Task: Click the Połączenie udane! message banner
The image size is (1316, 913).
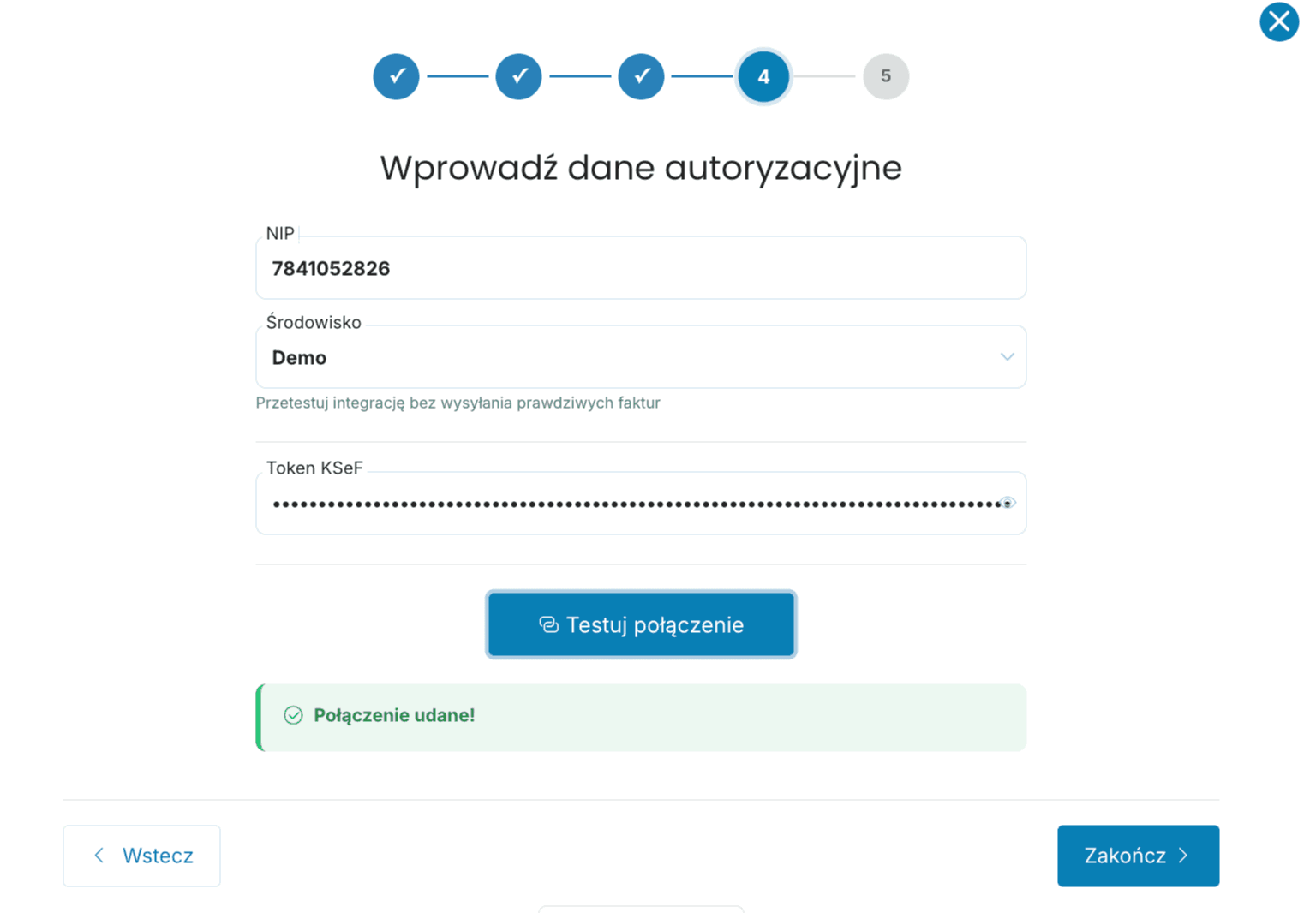Action: pos(643,718)
